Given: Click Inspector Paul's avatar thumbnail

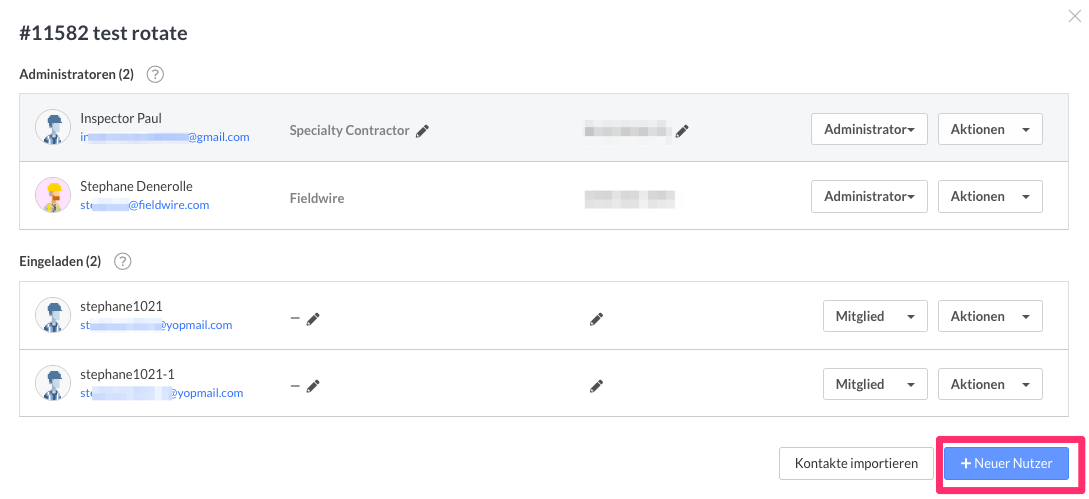Looking at the screenshot, I should pyautogui.click(x=53, y=127).
